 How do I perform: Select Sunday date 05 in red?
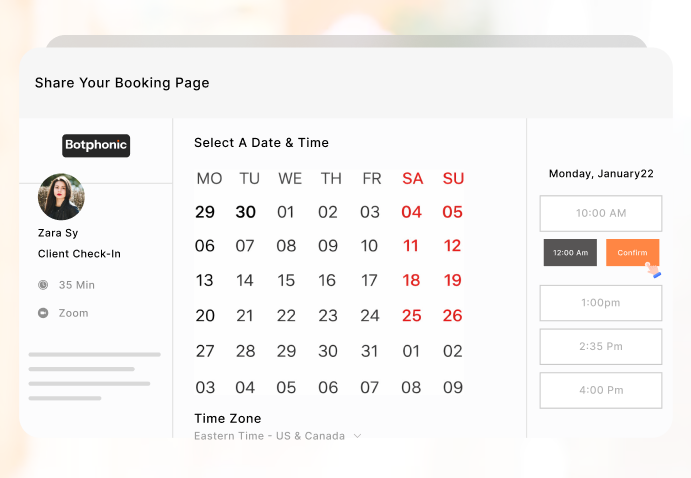(x=453, y=212)
